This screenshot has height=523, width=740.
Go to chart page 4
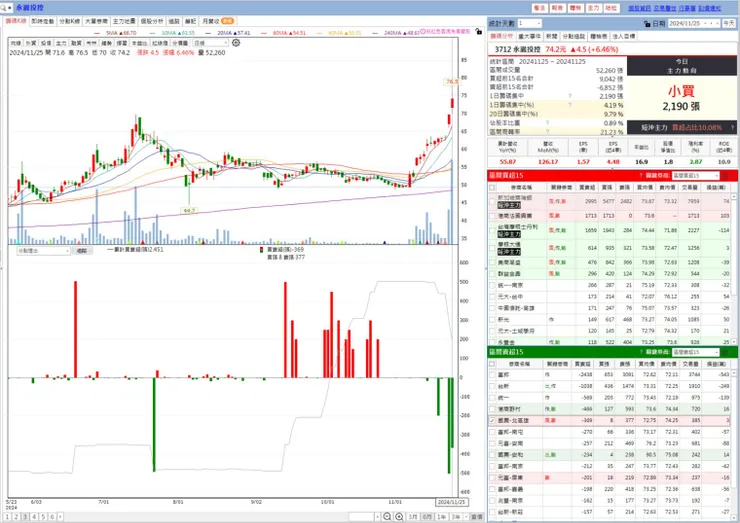pos(34,517)
